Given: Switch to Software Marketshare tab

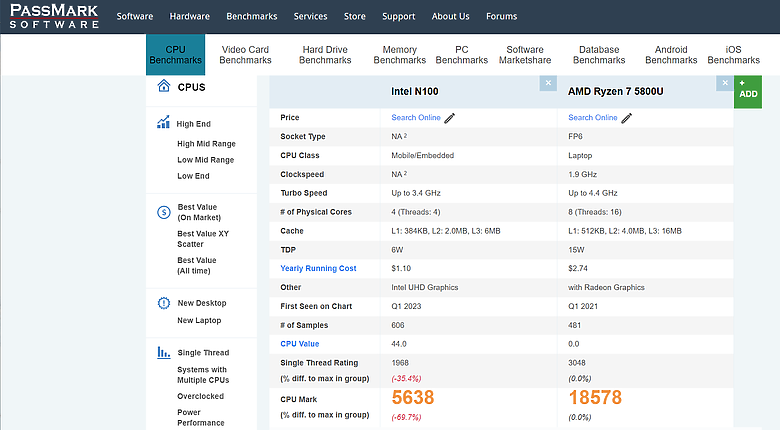Looking at the screenshot, I should coord(525,55).
